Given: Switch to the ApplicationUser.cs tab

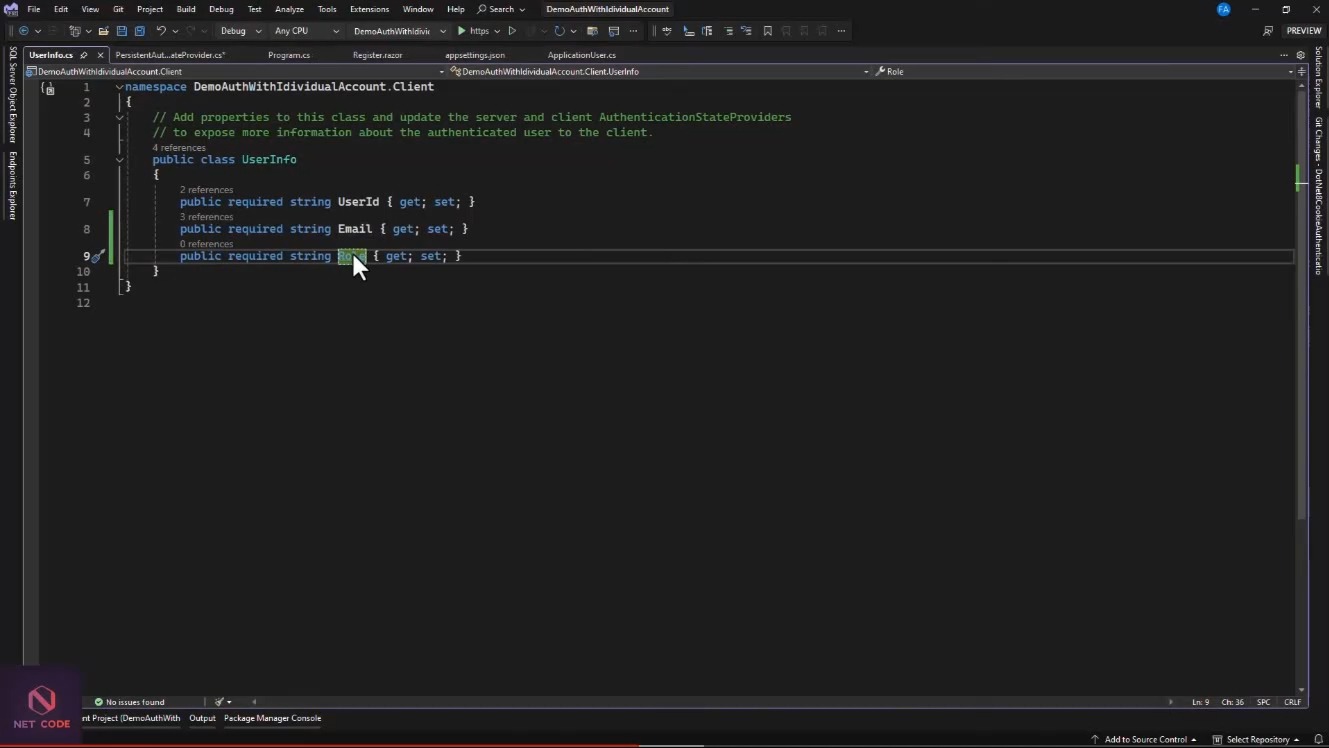Looking at the screenshot, I should click(582, 55).
